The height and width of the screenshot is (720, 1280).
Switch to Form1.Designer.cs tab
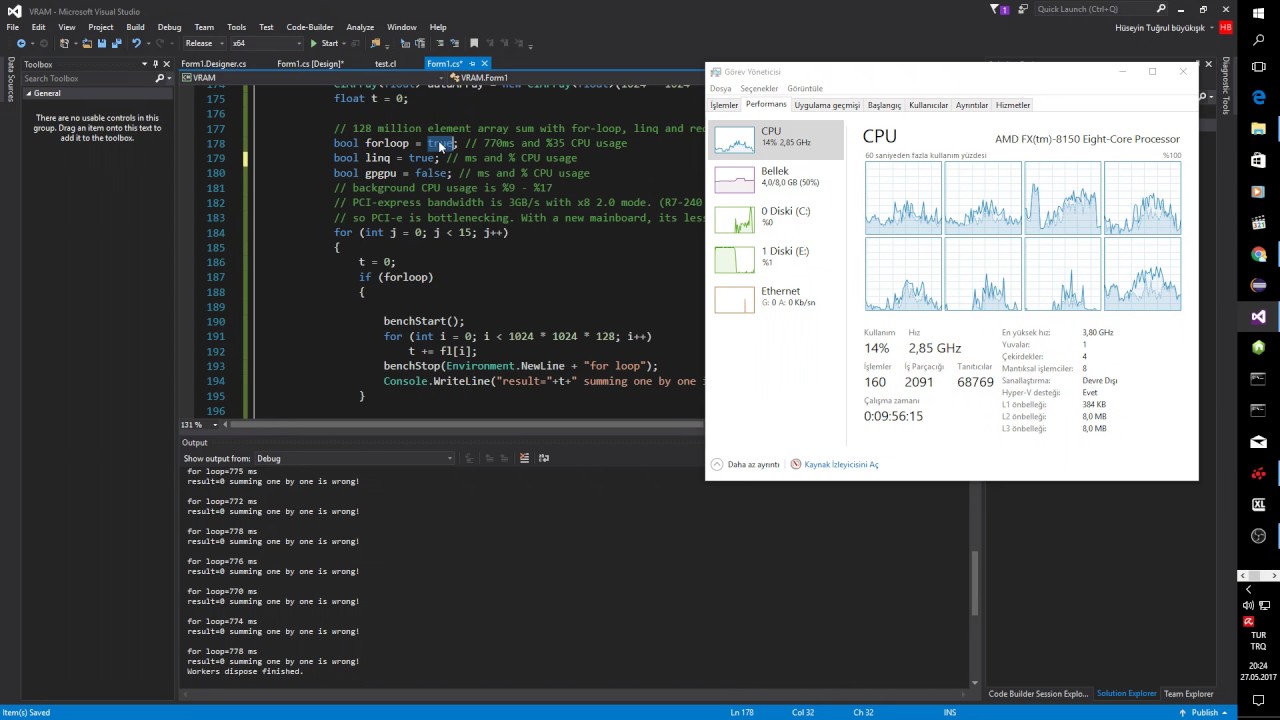pos(214,64)
